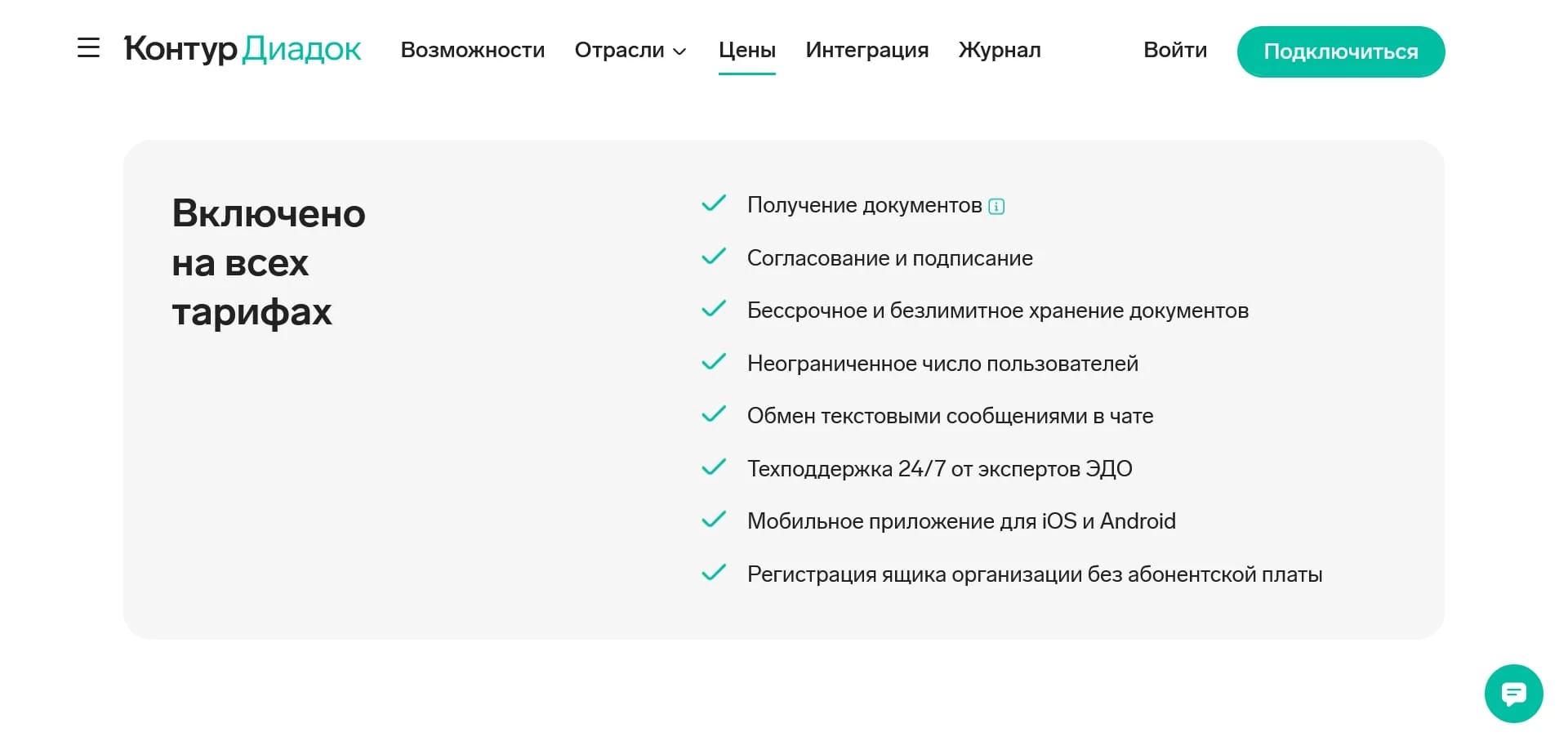
Task: Open the chat widget in the bottom corner
Action: [1513, 694]
